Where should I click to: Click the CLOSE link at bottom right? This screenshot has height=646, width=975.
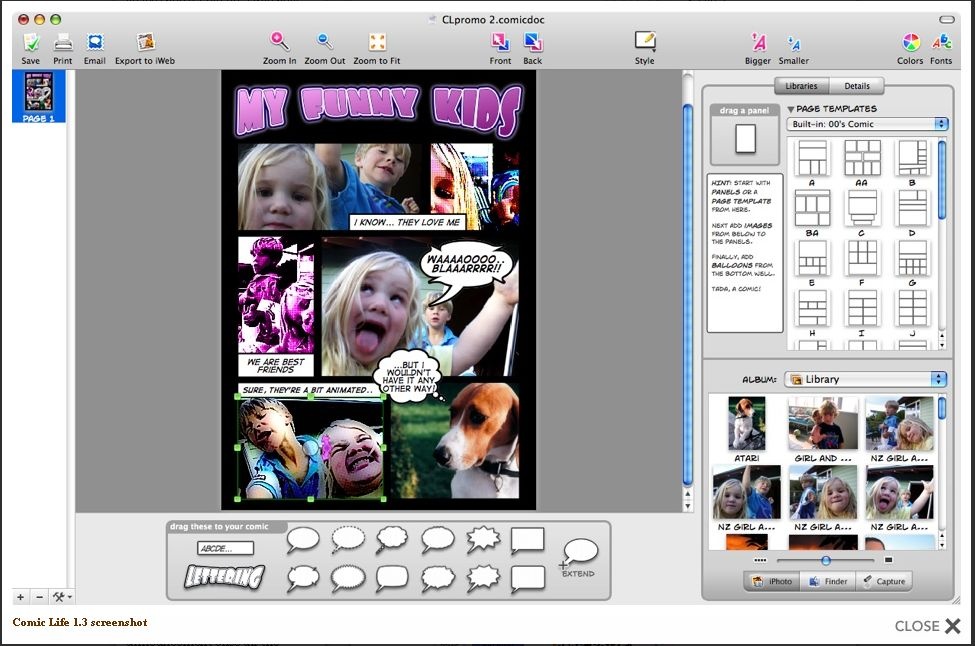coord(927,626)
